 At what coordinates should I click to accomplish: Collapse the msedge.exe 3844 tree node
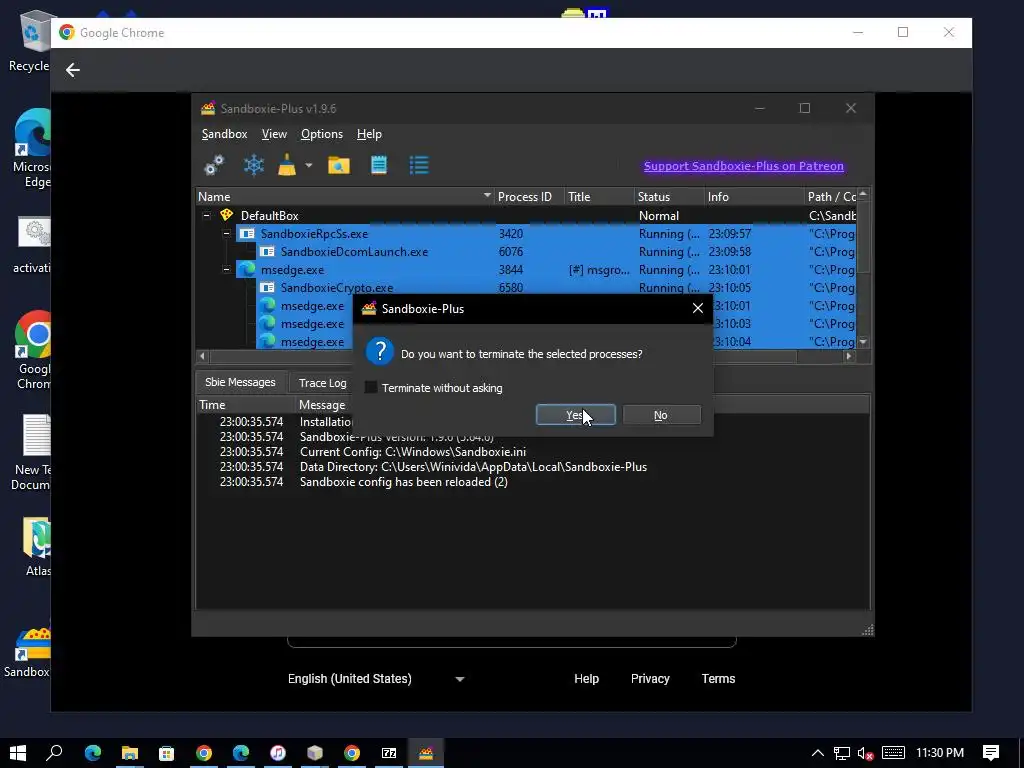tap(226, 269)
